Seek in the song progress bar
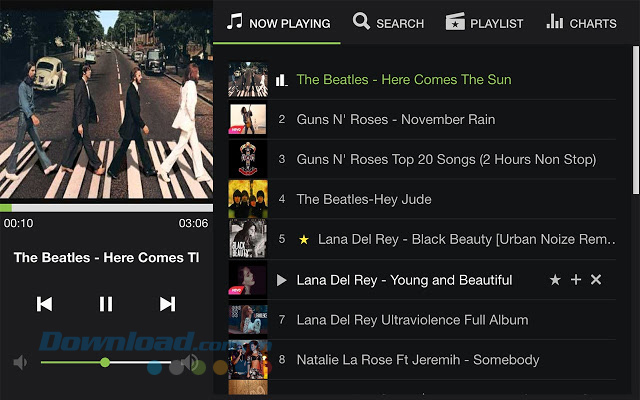 (105, 207)
